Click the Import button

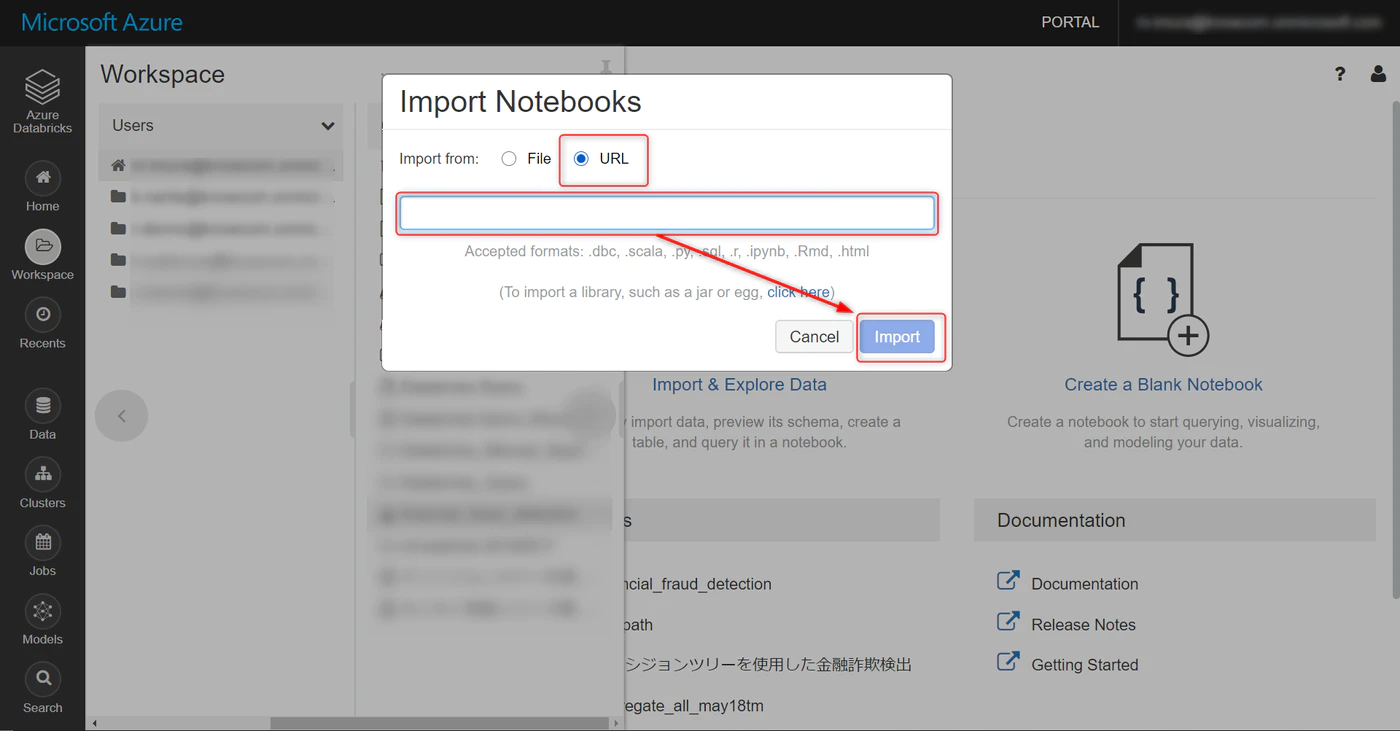[x=897, y=337]
